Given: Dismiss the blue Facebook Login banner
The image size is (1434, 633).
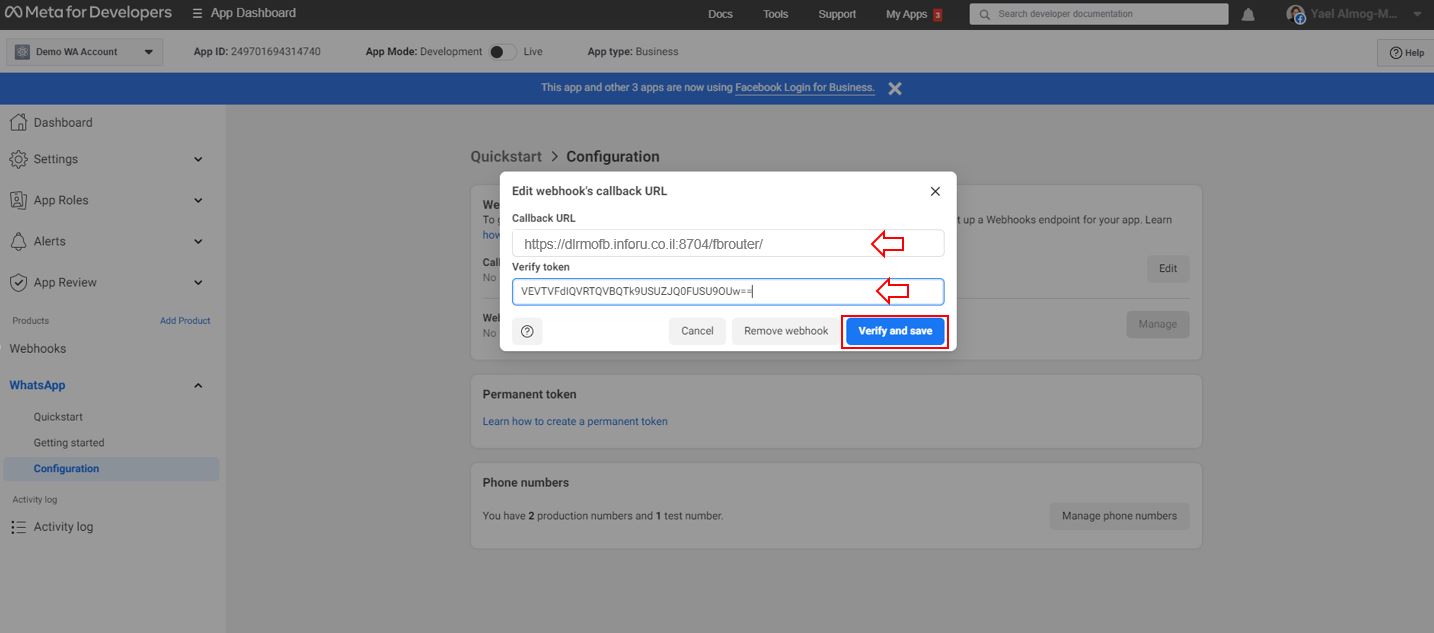Looking at the screenshot, I should [x=895, y=88].
